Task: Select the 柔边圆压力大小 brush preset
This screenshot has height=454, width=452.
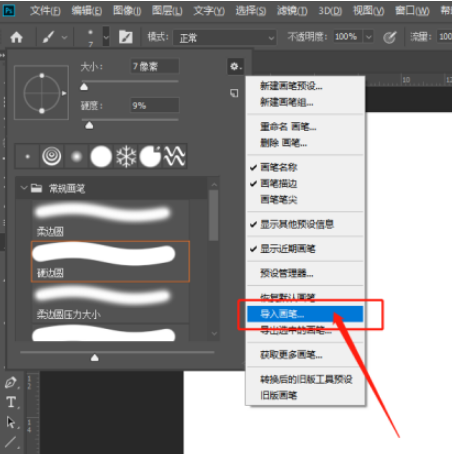Action: pyautogui.click(x=110, y=303)
